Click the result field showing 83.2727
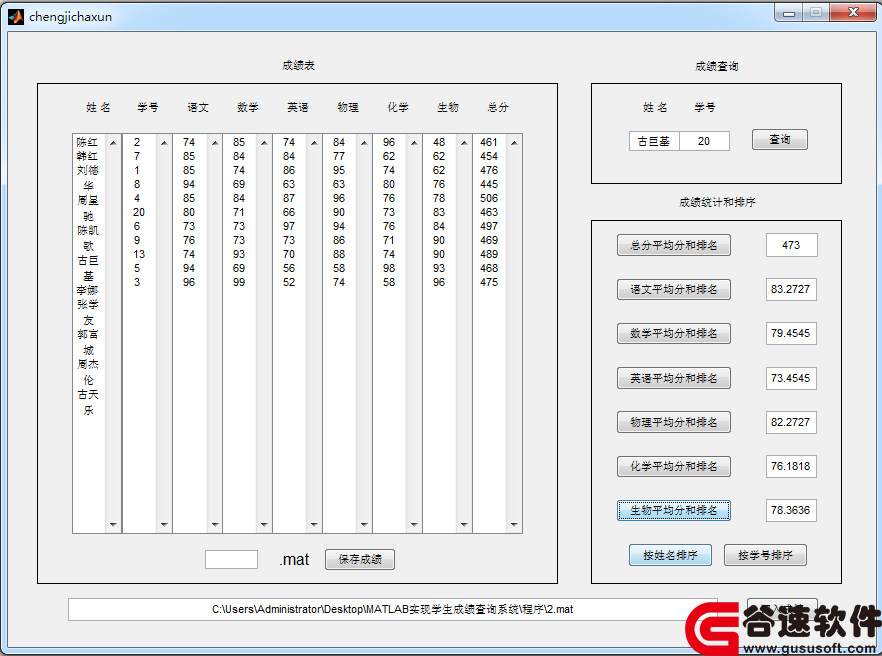Viewport: 882px width, 656px height. click(x=791, y=289)
